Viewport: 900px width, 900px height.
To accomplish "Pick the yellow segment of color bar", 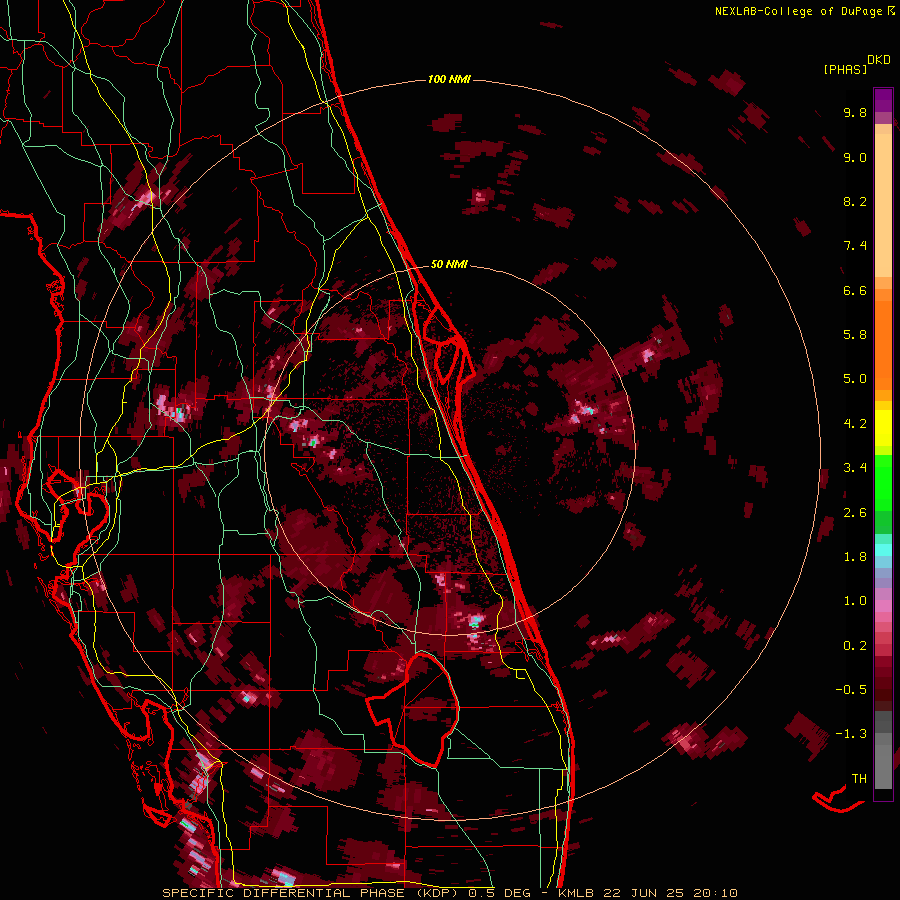I will point(883,428).
